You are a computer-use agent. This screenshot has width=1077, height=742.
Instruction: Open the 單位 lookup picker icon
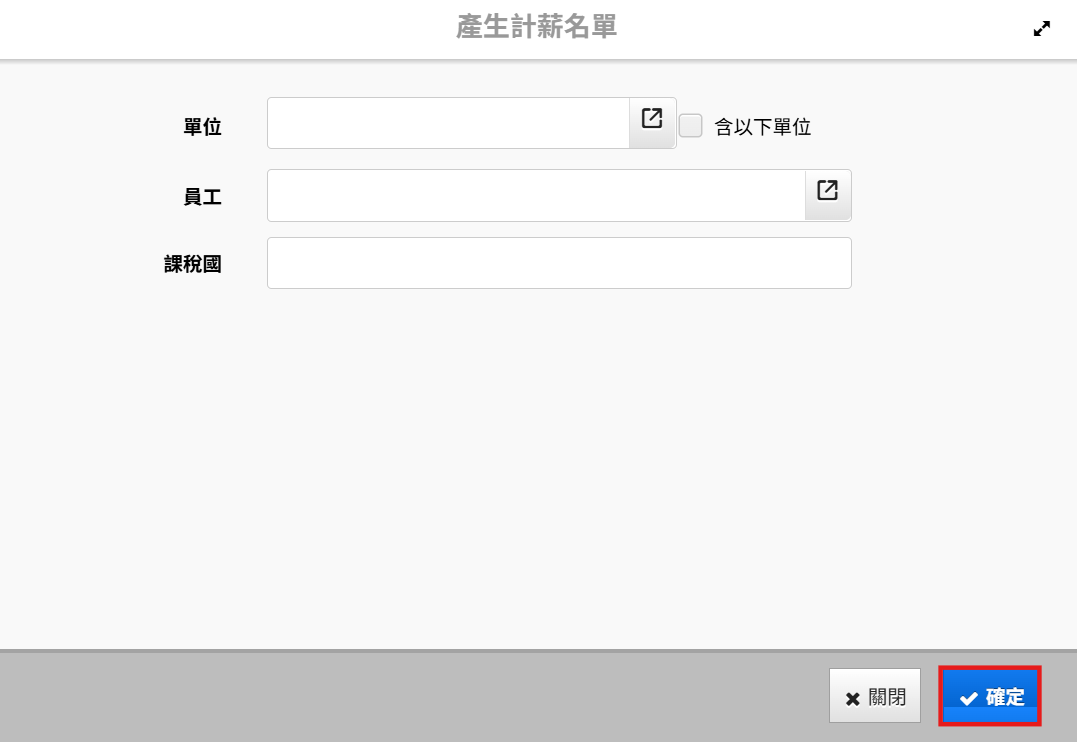[652, 120]
